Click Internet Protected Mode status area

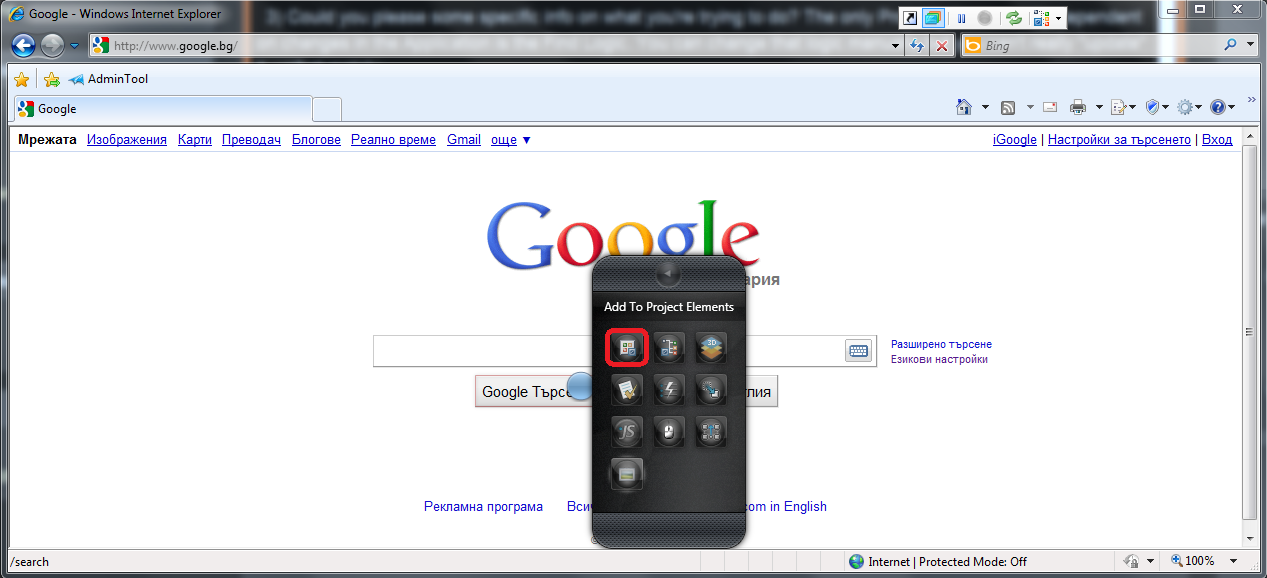tap(937, 562)
